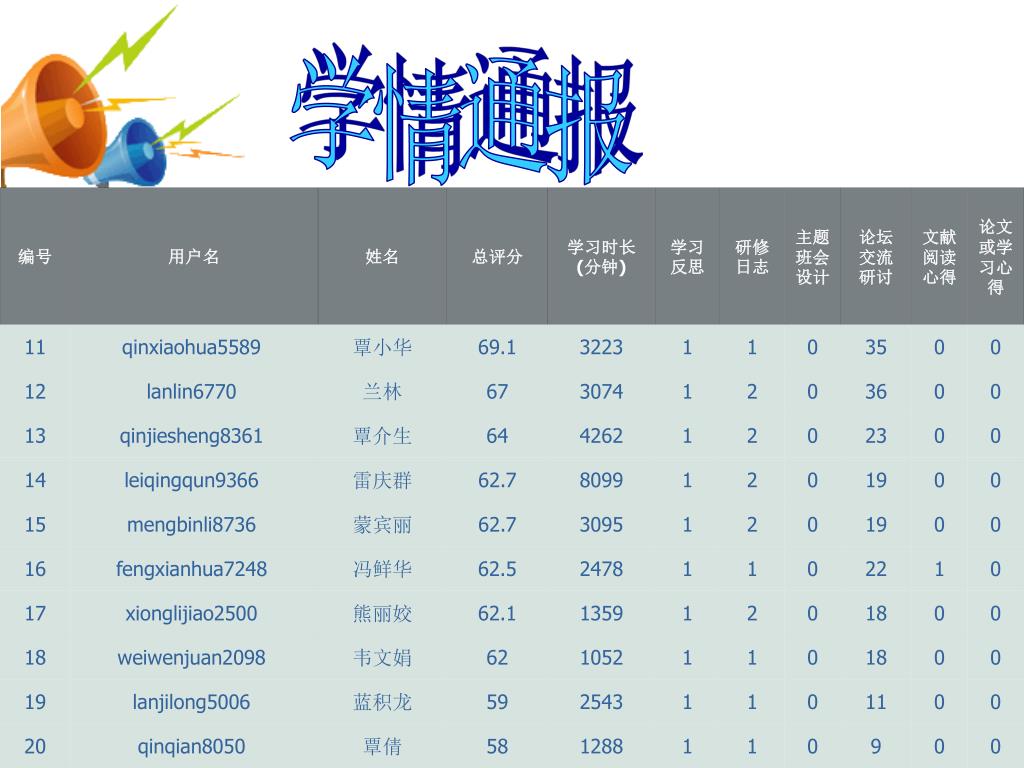Click the name 熊丽姣
The width and height of the screenshot is (1024, 768).
tap(382, 614)
